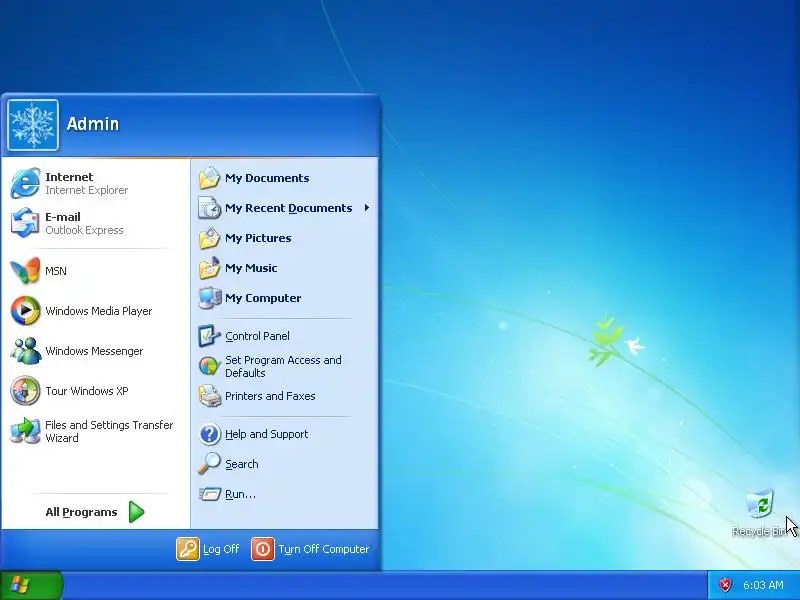Click the Admin user name text
Viewport: 800px width, 600px height.
tap(93, 124)
